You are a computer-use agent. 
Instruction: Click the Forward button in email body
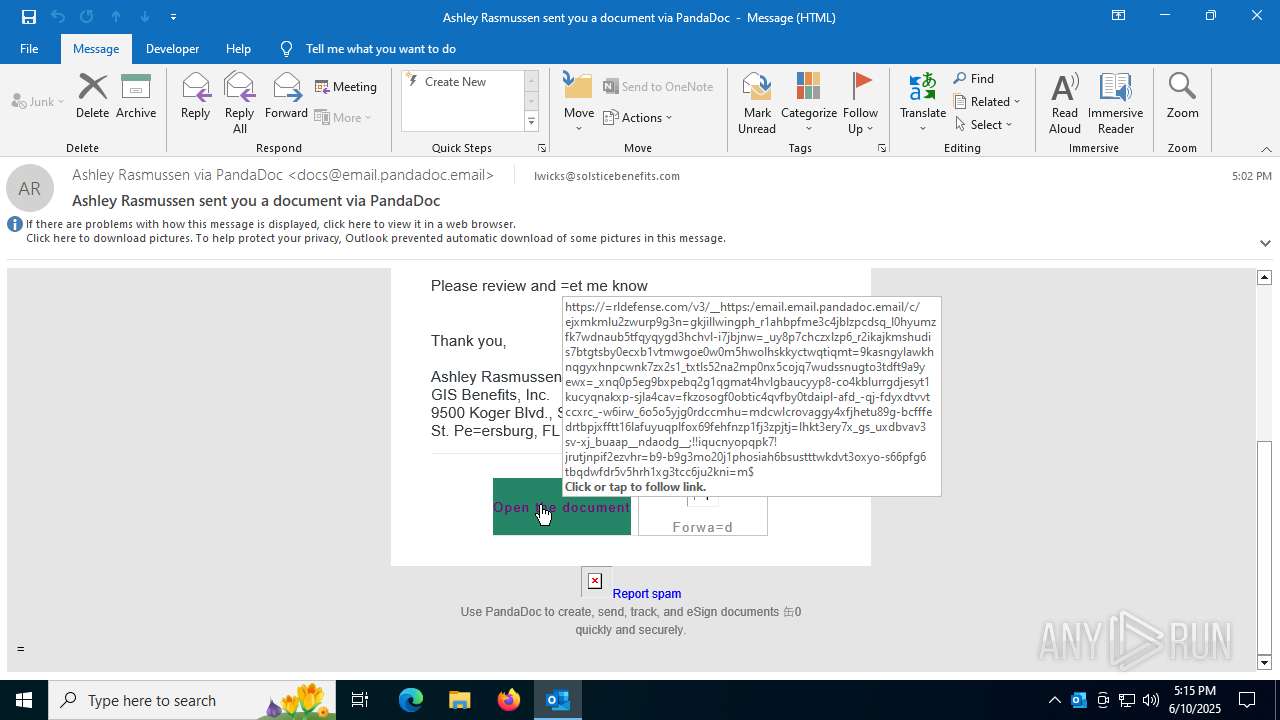coord(703,515)
